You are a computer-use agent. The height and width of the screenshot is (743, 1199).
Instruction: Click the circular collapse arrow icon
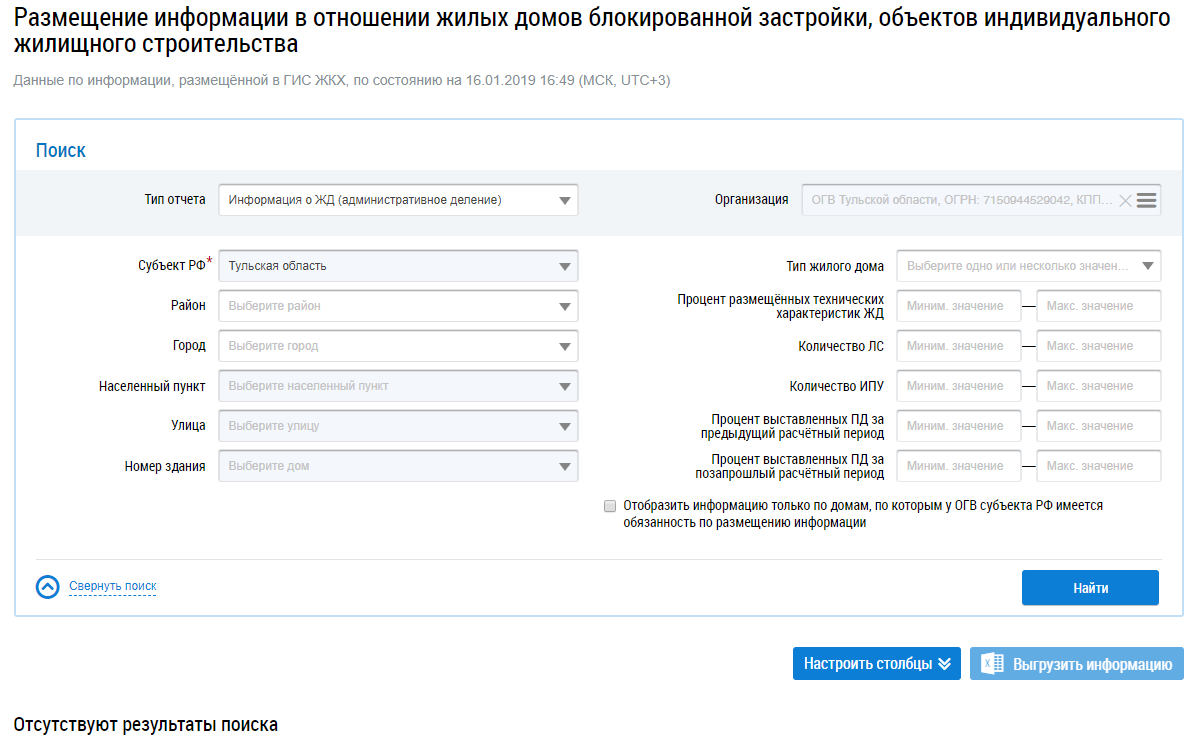(x=48, y=587)
